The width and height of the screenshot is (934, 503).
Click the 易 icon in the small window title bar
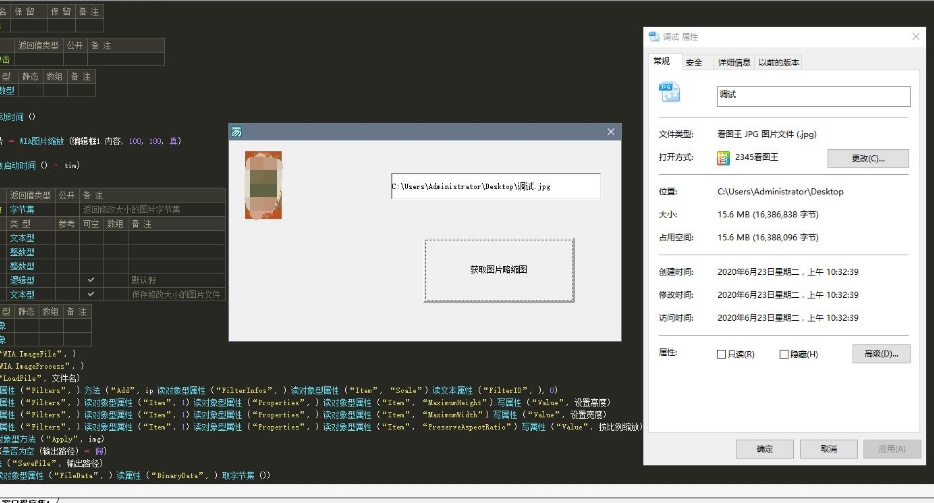pos(237,132)
